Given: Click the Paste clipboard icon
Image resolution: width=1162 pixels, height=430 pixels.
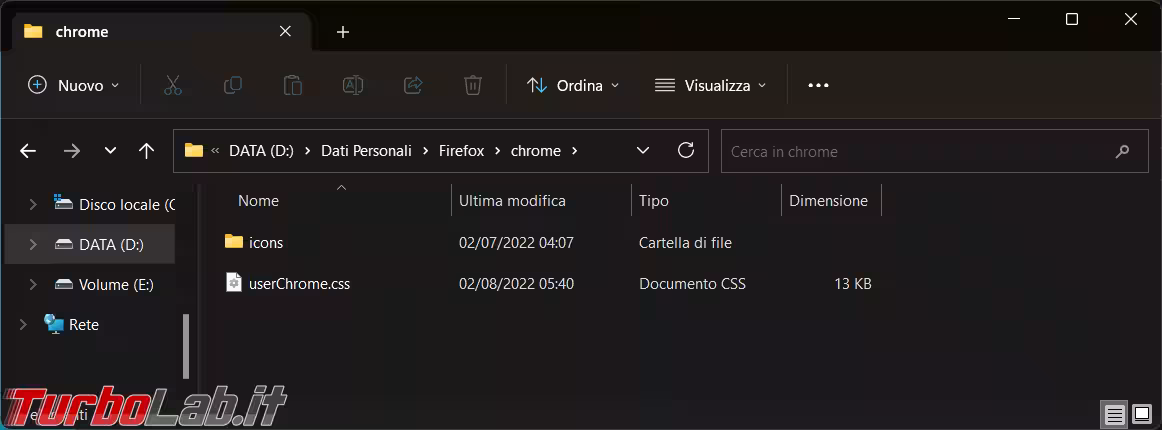Looking at the screenshot, I should (293, 86).
